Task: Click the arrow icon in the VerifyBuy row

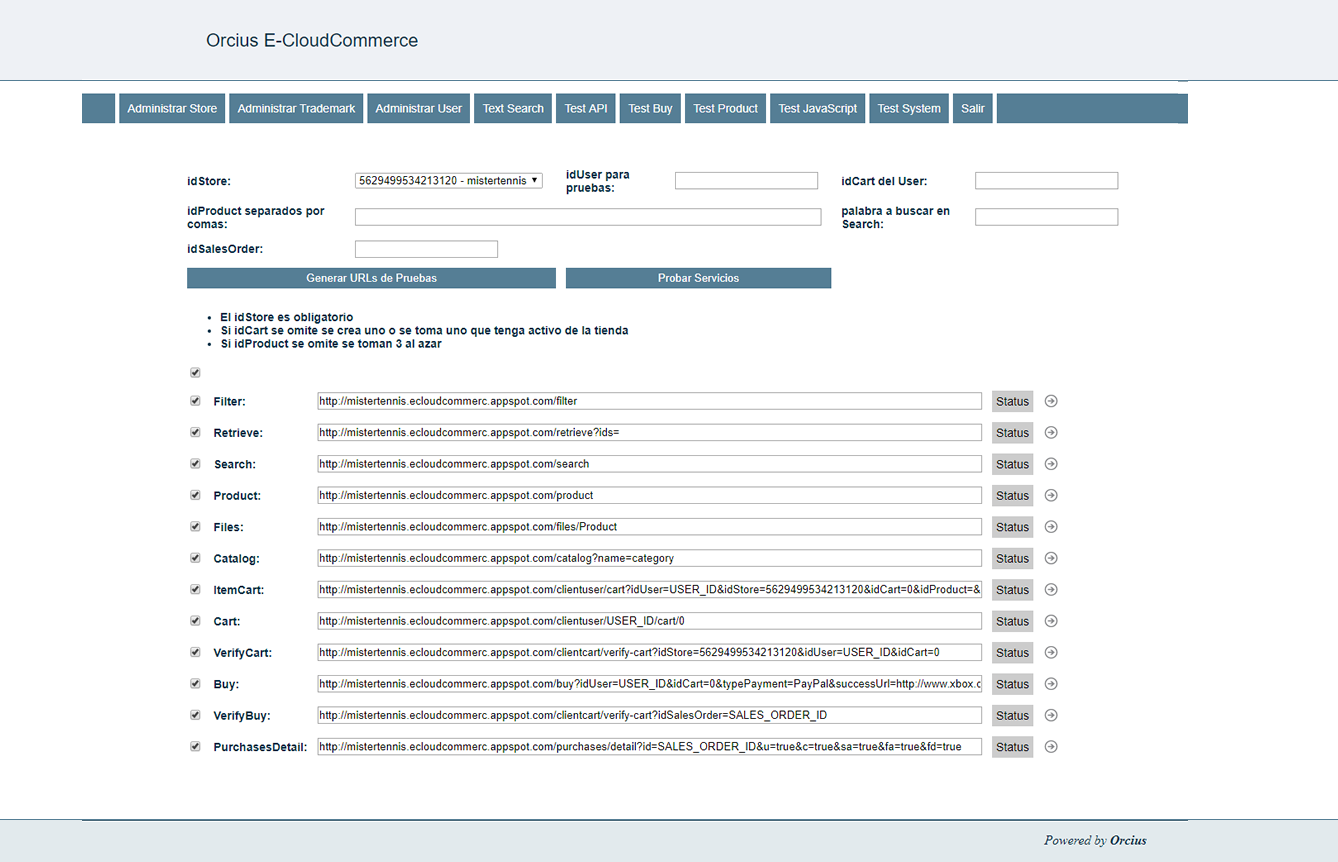Action: (1051, 715)
